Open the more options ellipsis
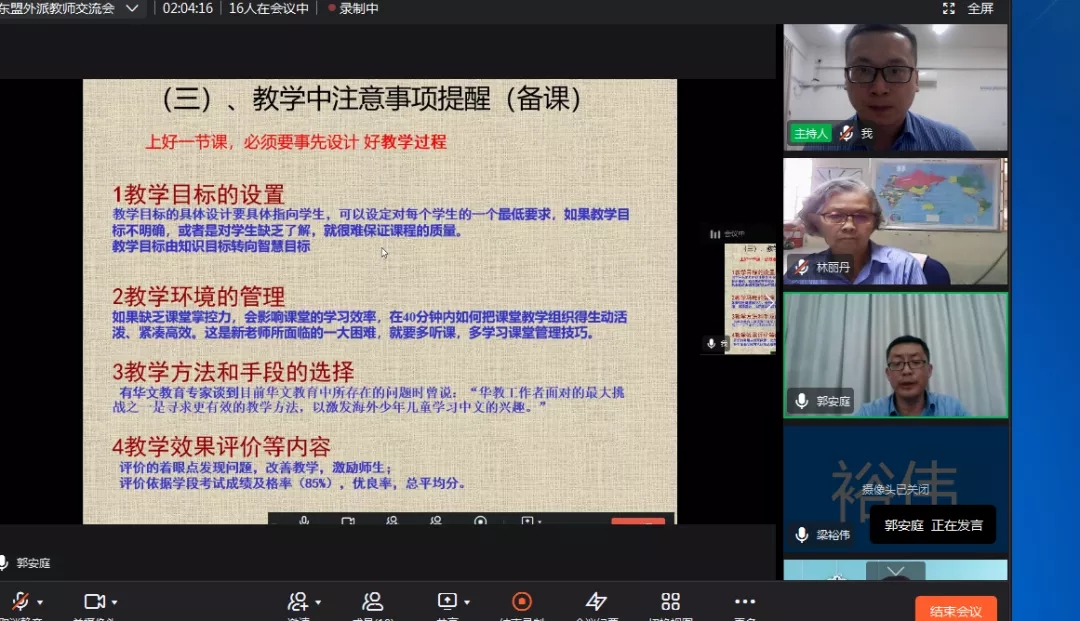The image size is (1080, 621). tap(745, 601)
